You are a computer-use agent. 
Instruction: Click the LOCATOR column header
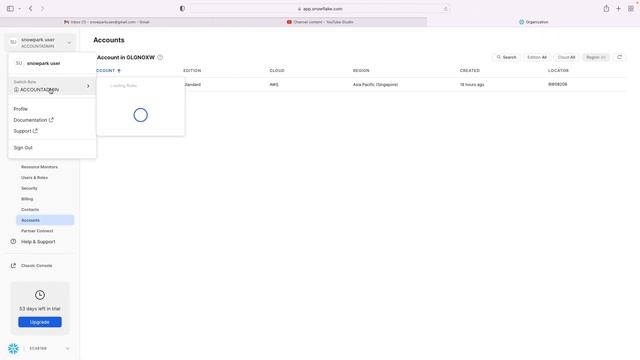pos(558,71)
